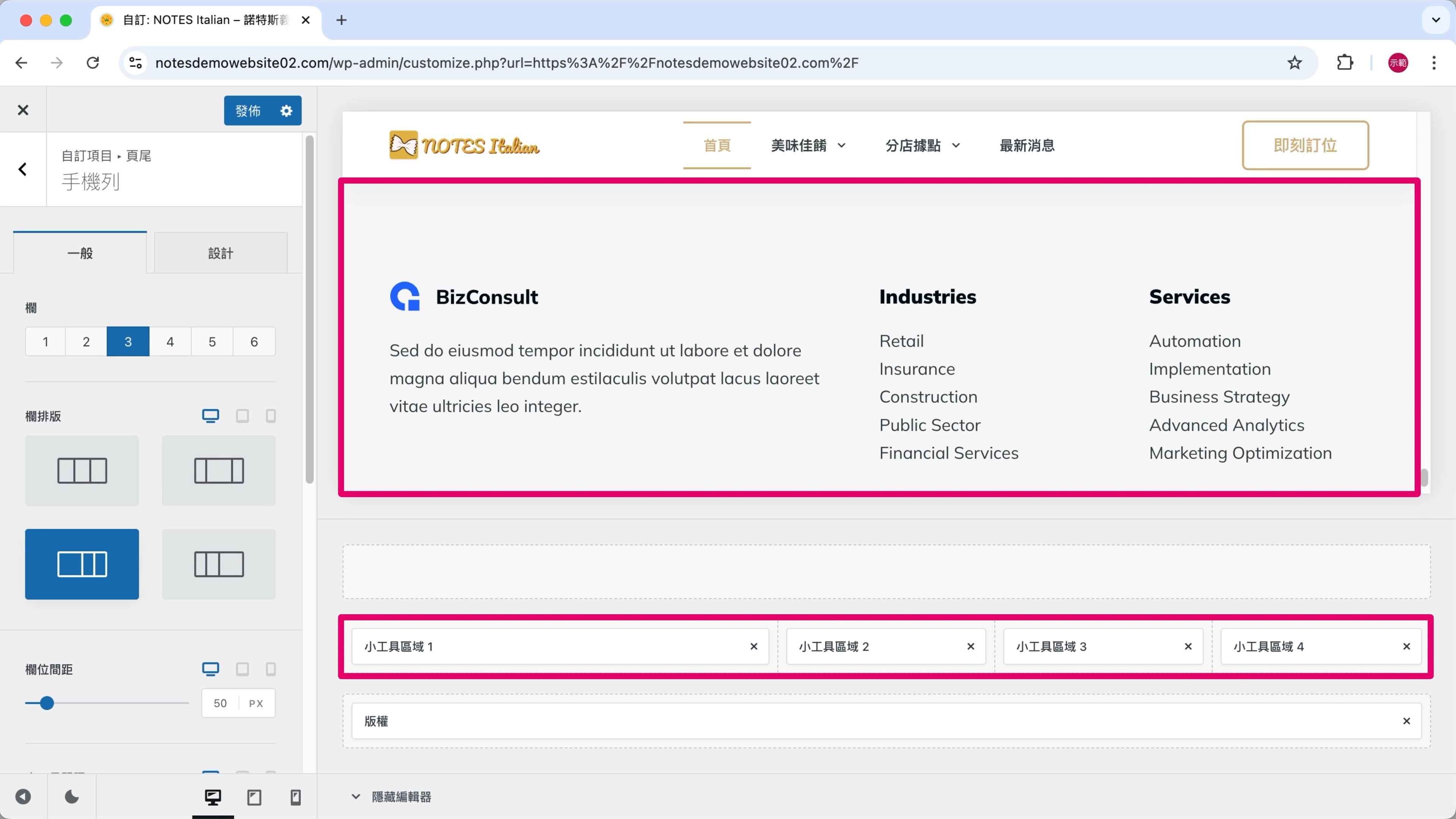The height and width of the screenshot is (819, 1456).
Task: Switch preview to mobile device icon
Action: click(x=295, y=797)
